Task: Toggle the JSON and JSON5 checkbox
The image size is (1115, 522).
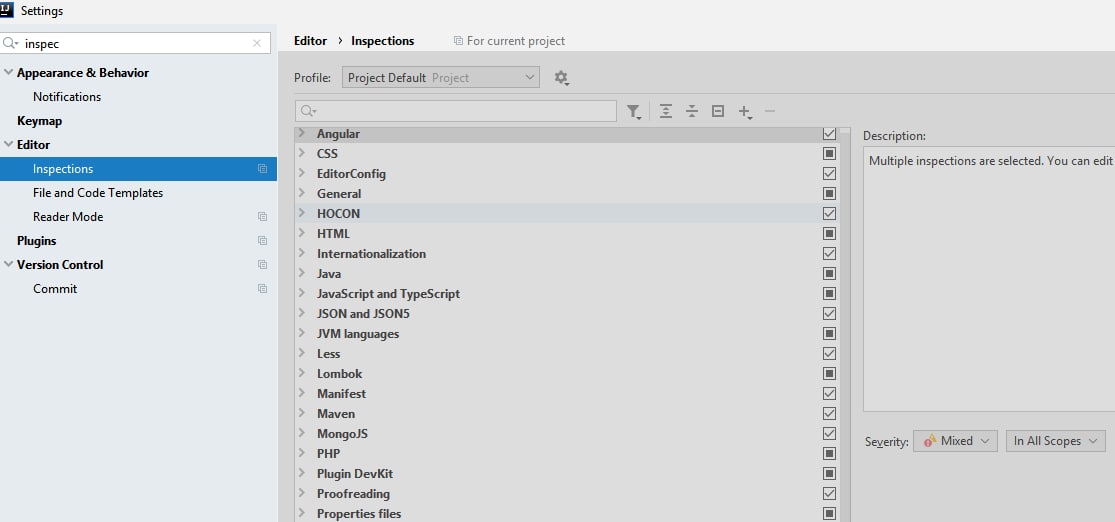Action: [x=829, y=314]
